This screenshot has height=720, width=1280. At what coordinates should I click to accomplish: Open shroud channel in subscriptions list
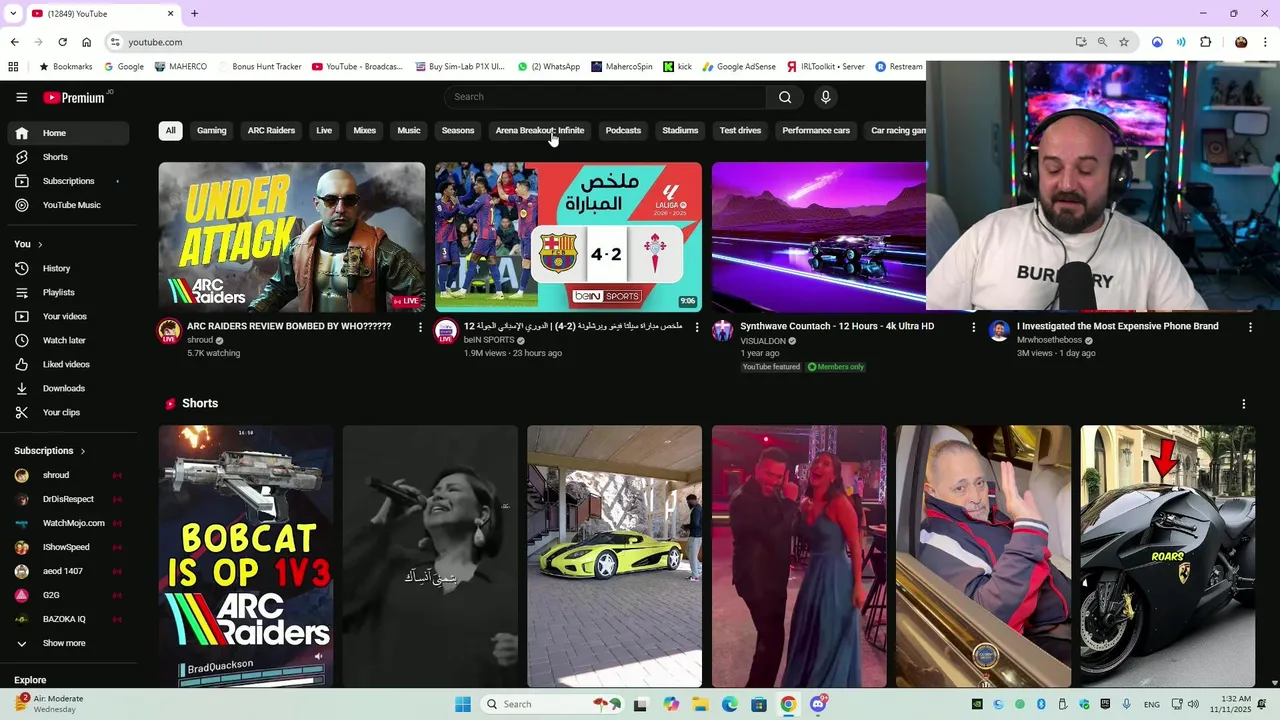tap(68, 475)
